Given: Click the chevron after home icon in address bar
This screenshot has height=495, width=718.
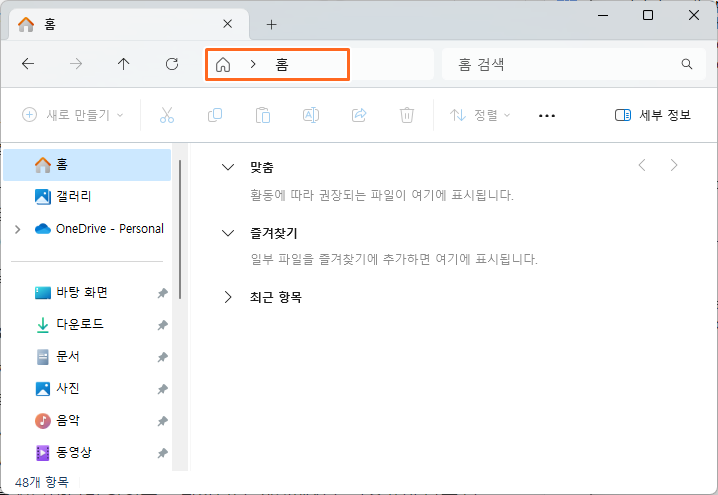Looking at the screenshot, I should (x=253, y=65).
